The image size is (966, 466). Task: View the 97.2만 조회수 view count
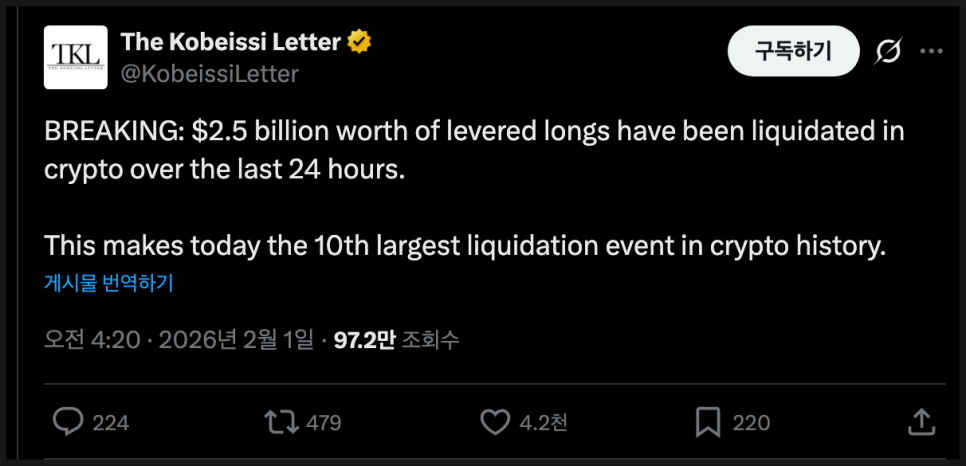tap(396, 340)
